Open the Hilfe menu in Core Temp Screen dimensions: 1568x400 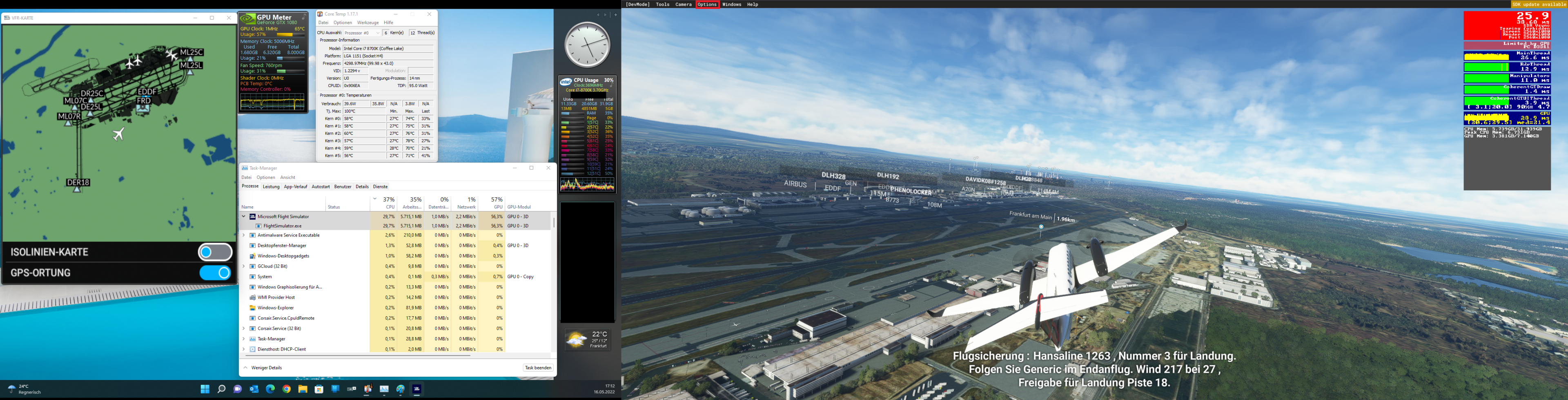pos(388,22)
